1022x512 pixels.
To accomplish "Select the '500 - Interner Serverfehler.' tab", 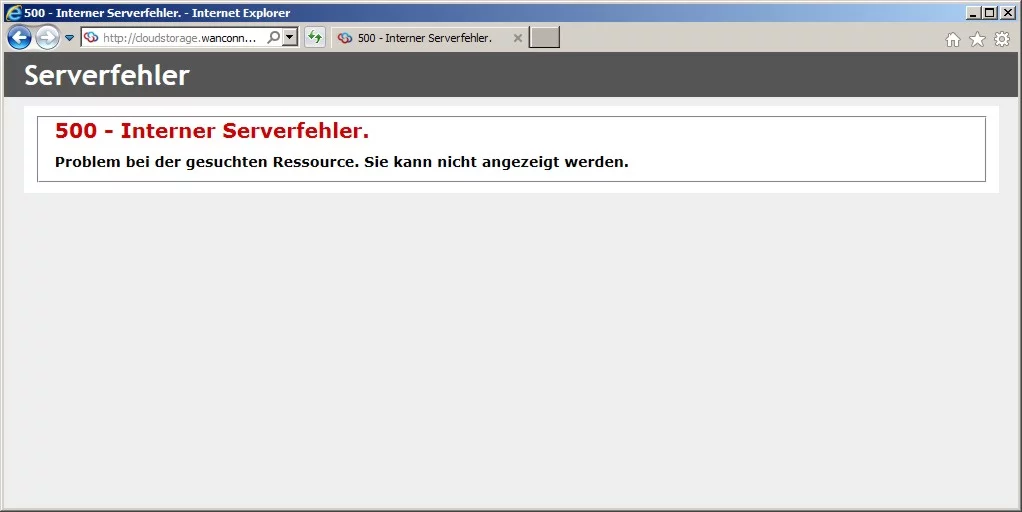I will click(x=430, y=38).
